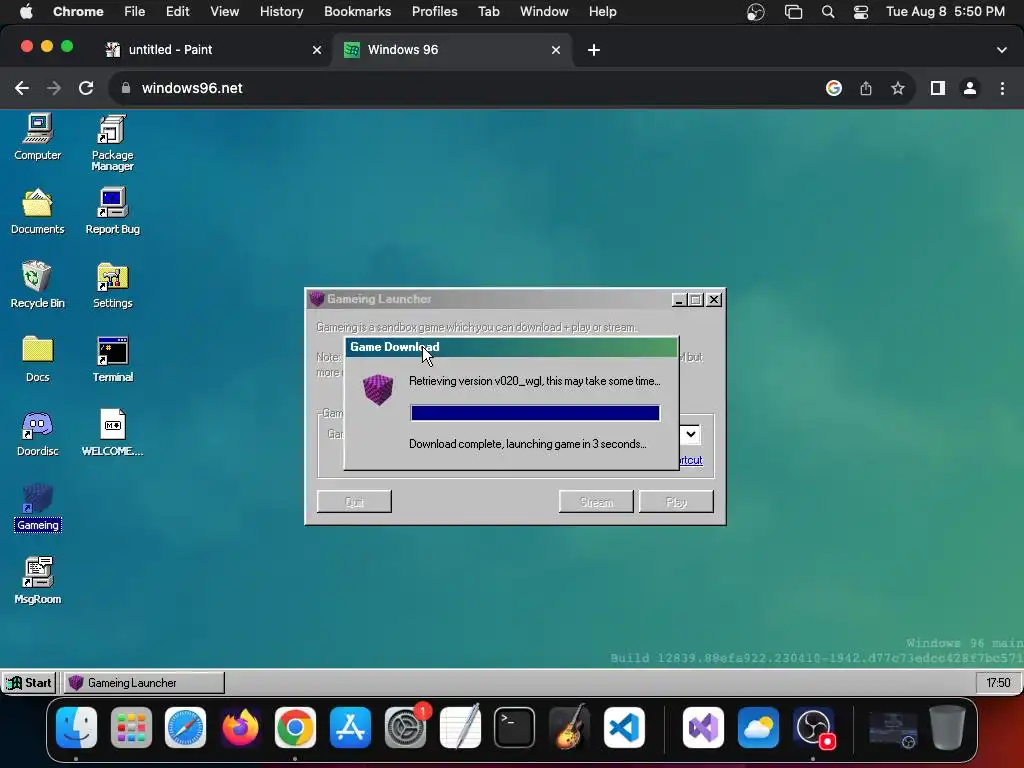The width and height of the screenshot is (1024, 768).
Task: Open a new Chrome tab
Action: click(x=594, y=50)
